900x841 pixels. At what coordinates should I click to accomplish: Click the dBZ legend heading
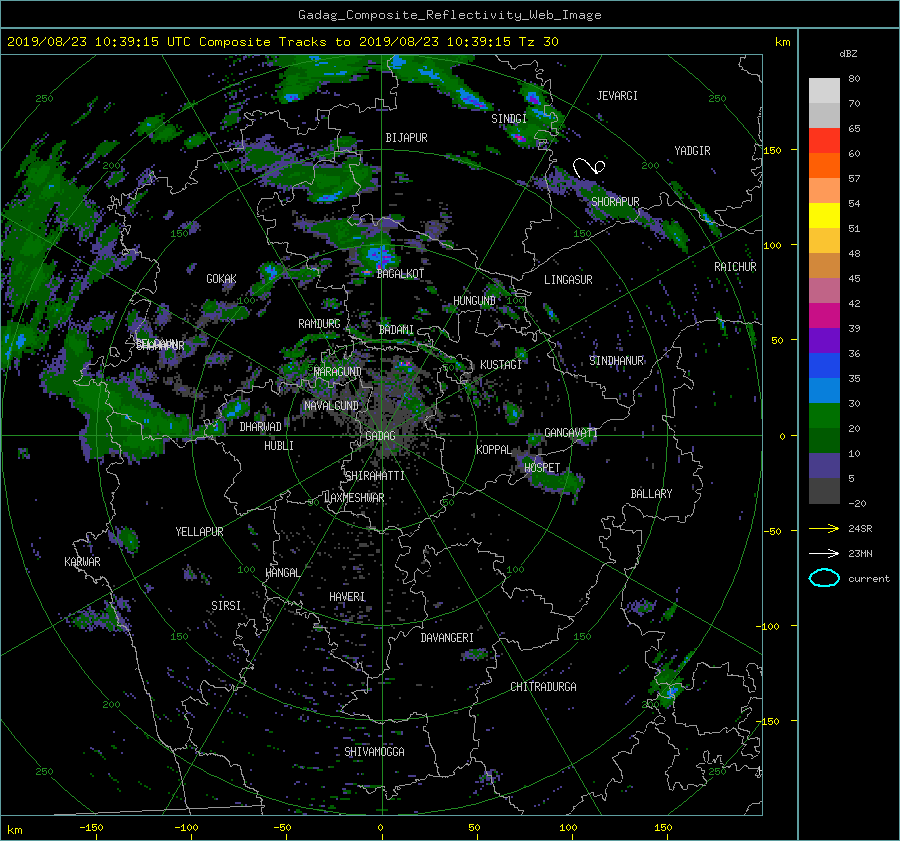click(x=848, y=54)
